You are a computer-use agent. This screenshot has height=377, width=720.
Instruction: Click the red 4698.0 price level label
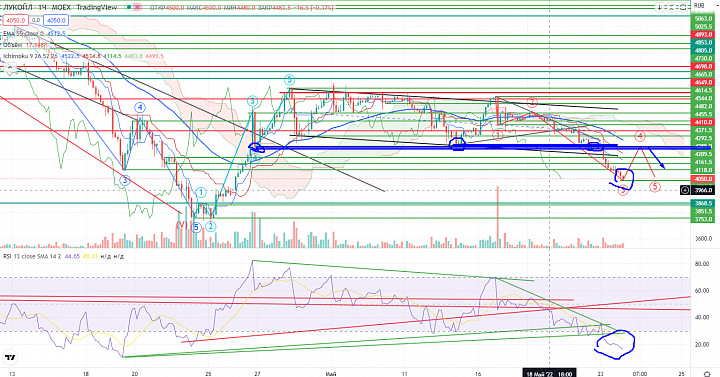click(x=703, y=67)
